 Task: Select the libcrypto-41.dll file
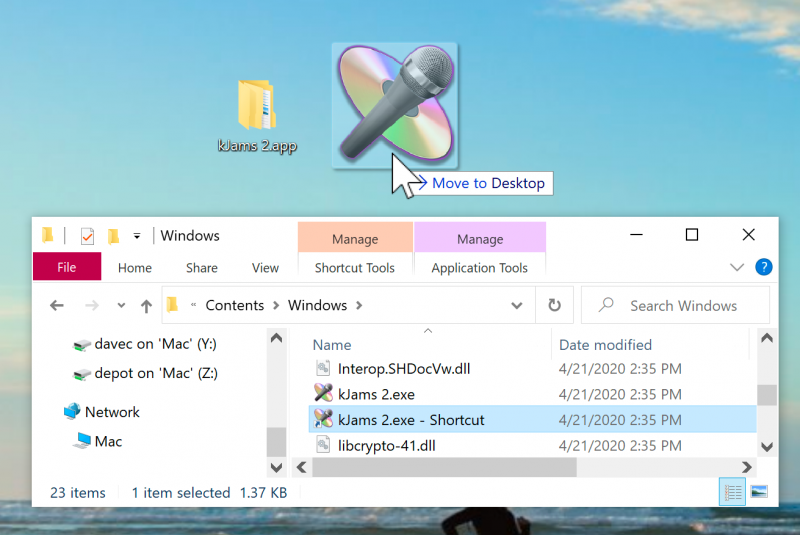(x=532, y=446)
